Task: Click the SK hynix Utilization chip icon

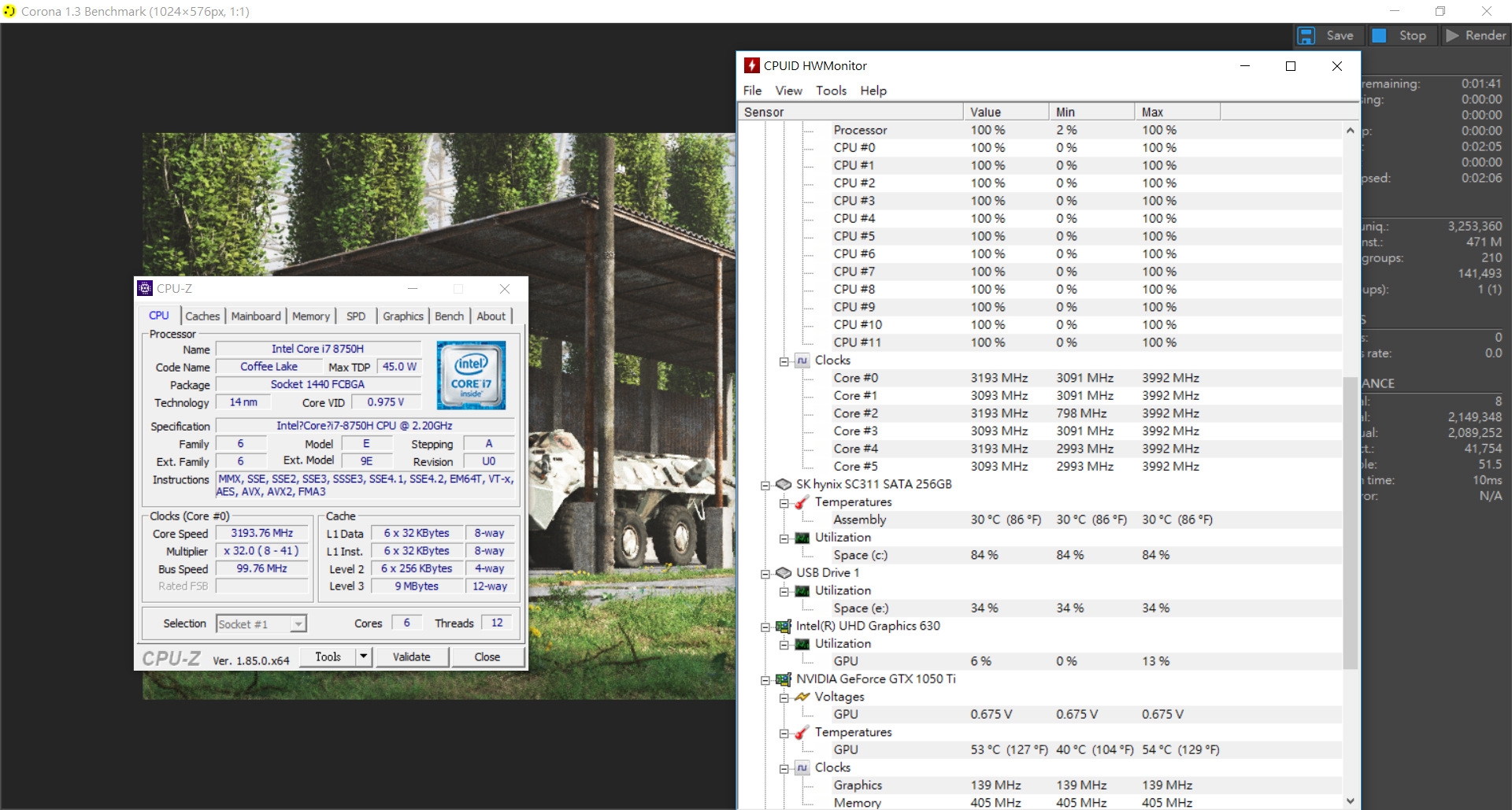Action: 802,537
